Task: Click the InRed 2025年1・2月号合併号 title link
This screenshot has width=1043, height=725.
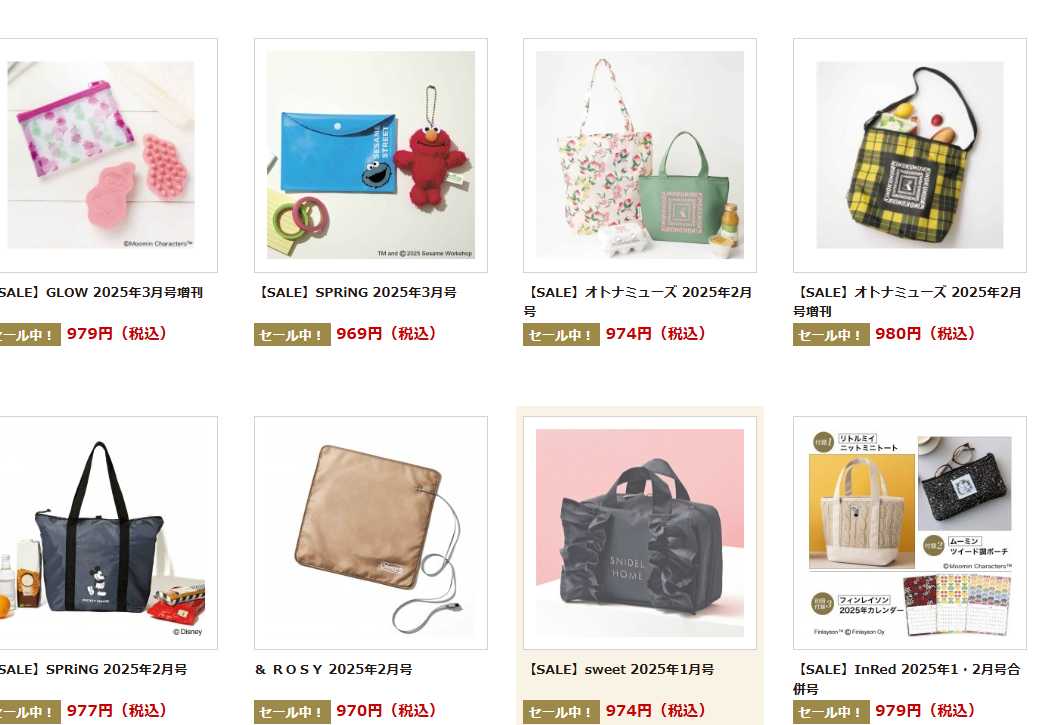Action: [x=907, y=678]
